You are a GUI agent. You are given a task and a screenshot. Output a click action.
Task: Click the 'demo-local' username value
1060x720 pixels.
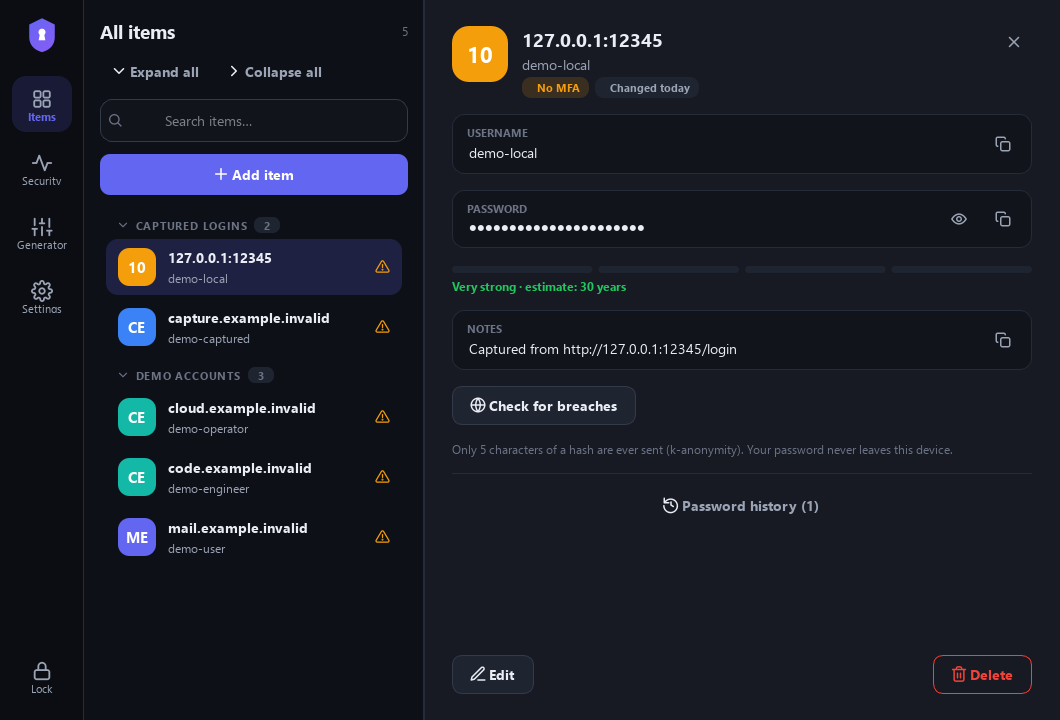pos(503,153)
